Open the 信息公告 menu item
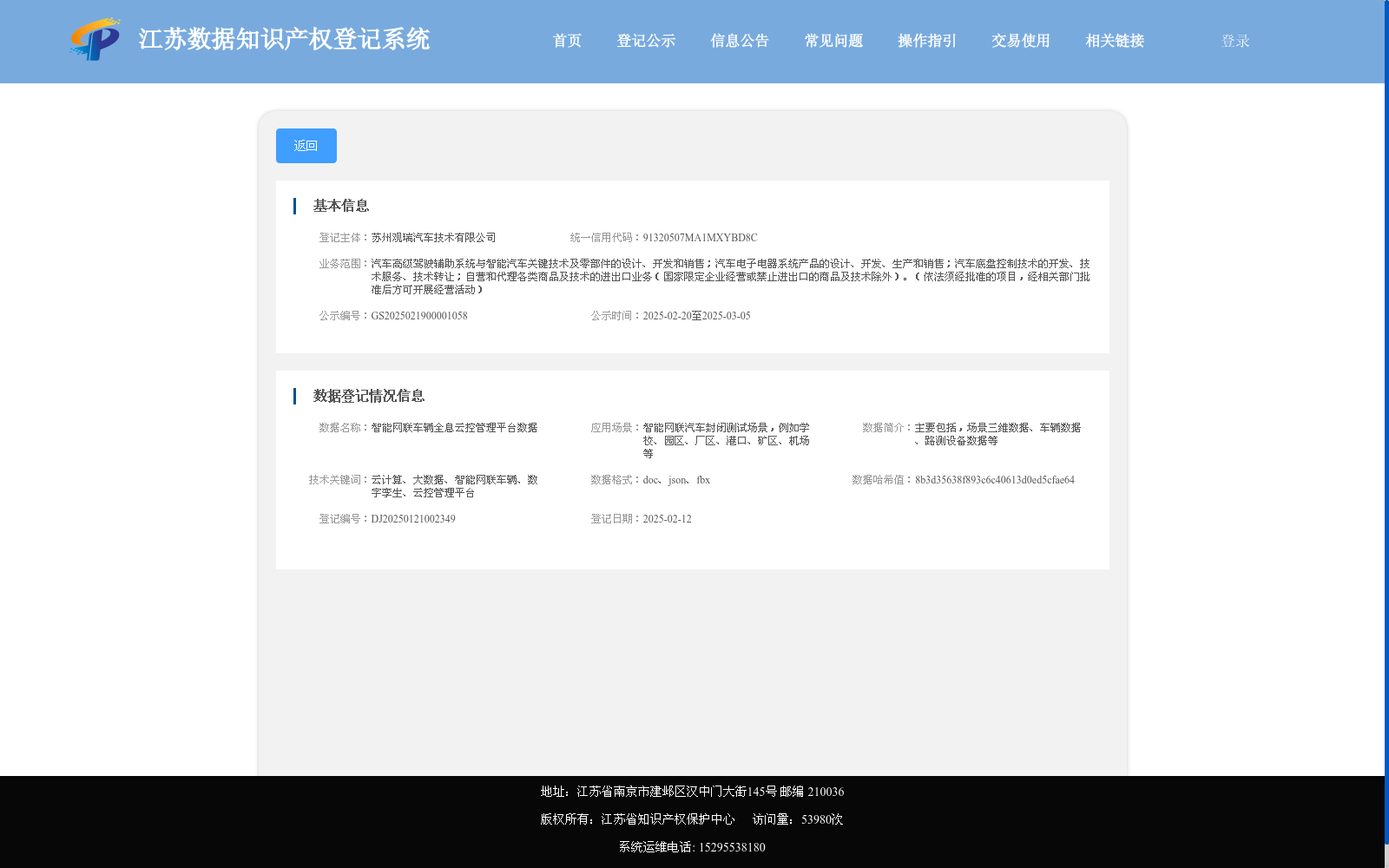Screen dimensions: 1389x868 pyautogui.click(x=740, y=41)
